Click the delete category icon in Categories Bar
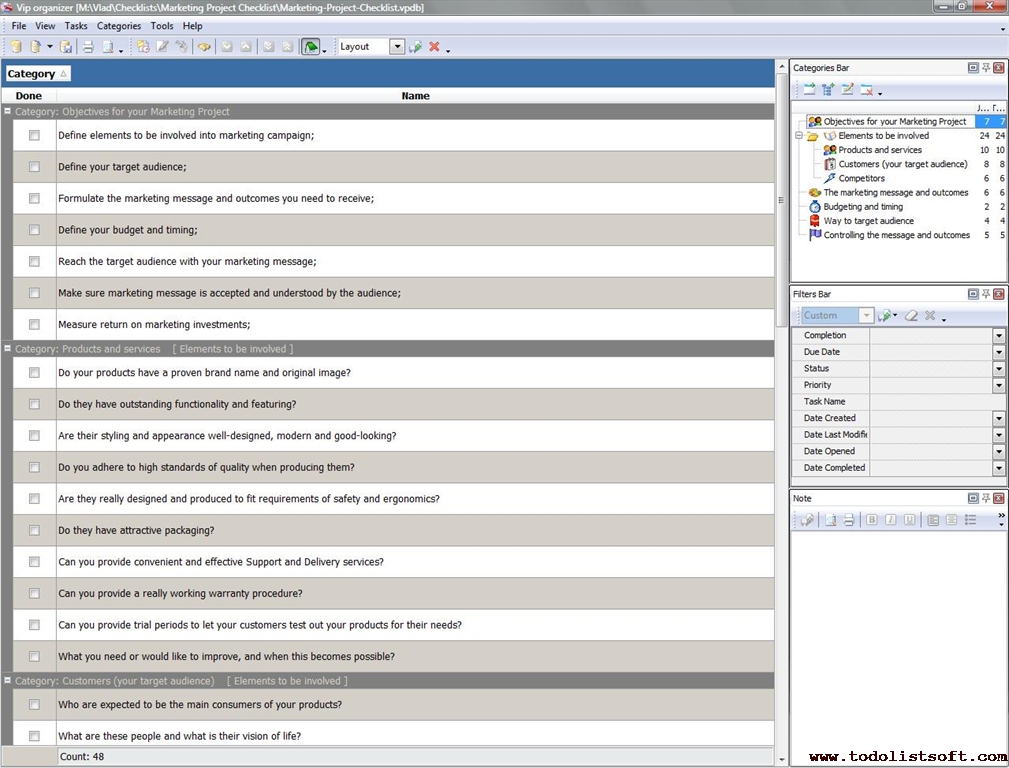This screenshot has height=768, width=1009. click(866, 90)
